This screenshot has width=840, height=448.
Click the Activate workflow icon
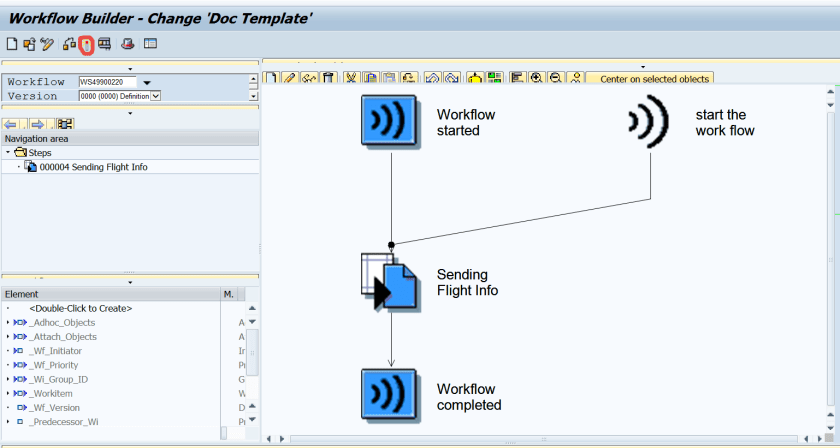(x=86, y=45)
